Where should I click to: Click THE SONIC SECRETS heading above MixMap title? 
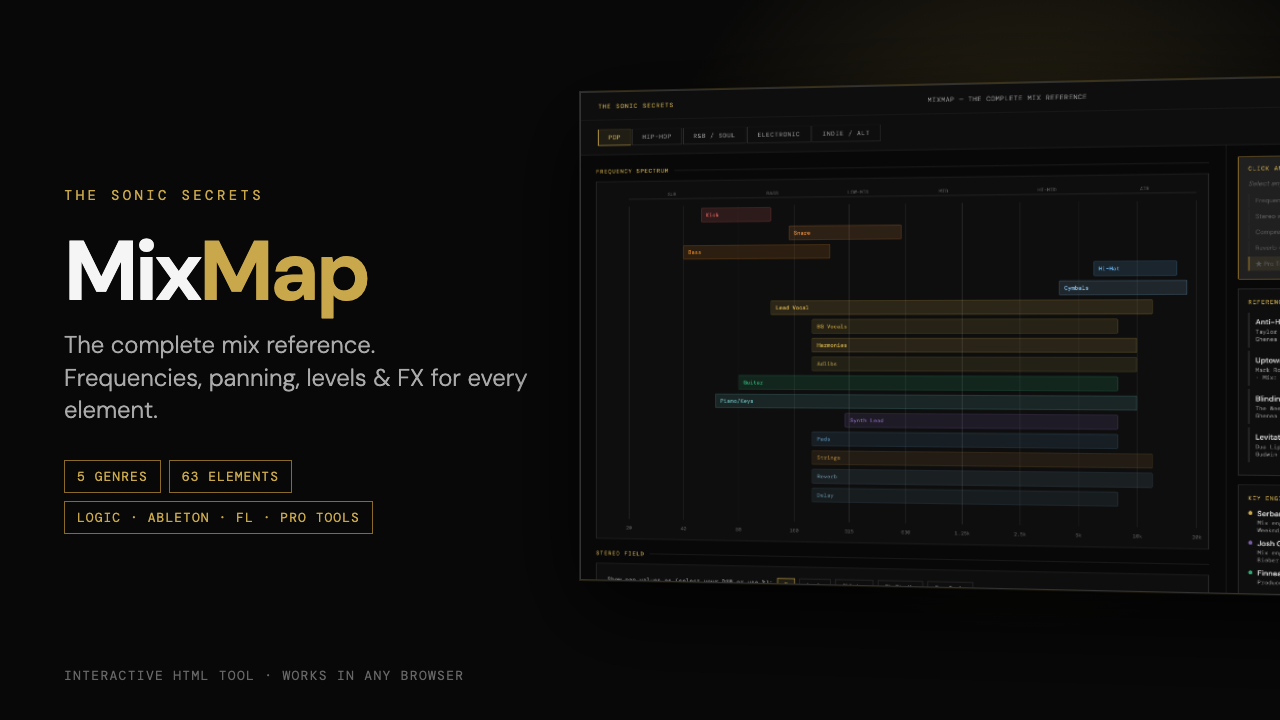click(x=163, y=196)
